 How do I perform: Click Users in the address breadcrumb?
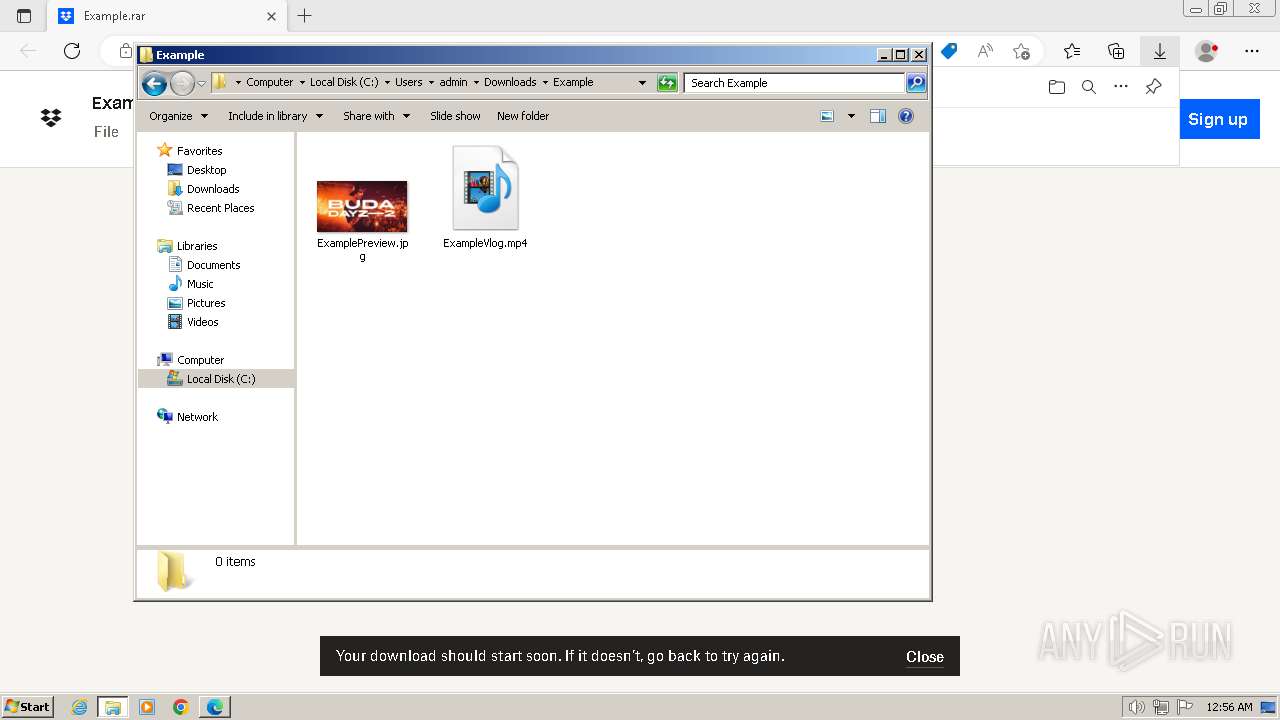coord(408,83)
